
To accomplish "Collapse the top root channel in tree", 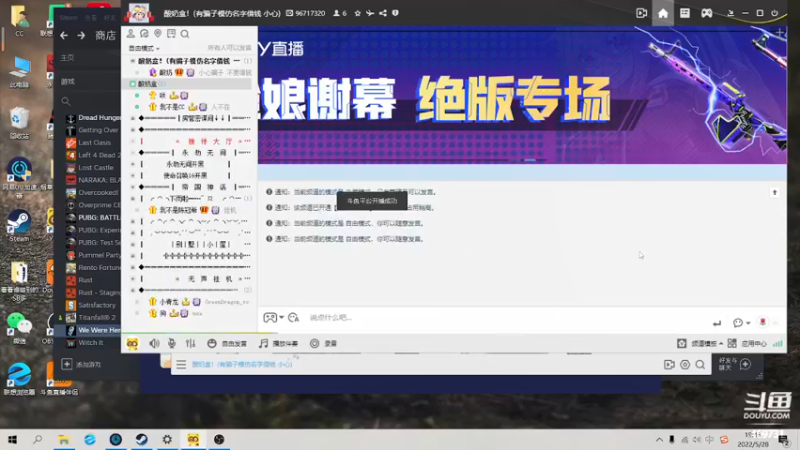I will 133,61.
